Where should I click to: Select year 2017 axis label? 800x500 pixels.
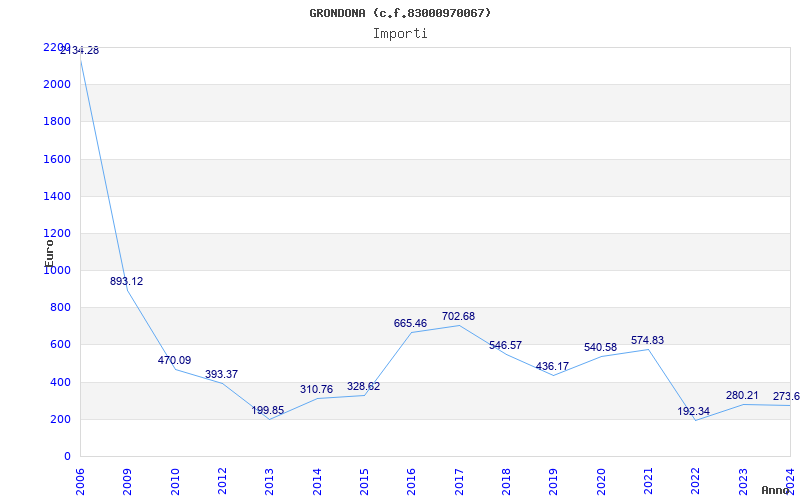(x=459, y=481)
